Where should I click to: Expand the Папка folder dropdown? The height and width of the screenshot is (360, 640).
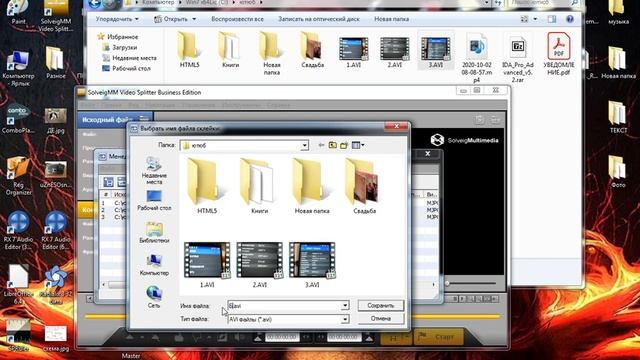[304, 145]
